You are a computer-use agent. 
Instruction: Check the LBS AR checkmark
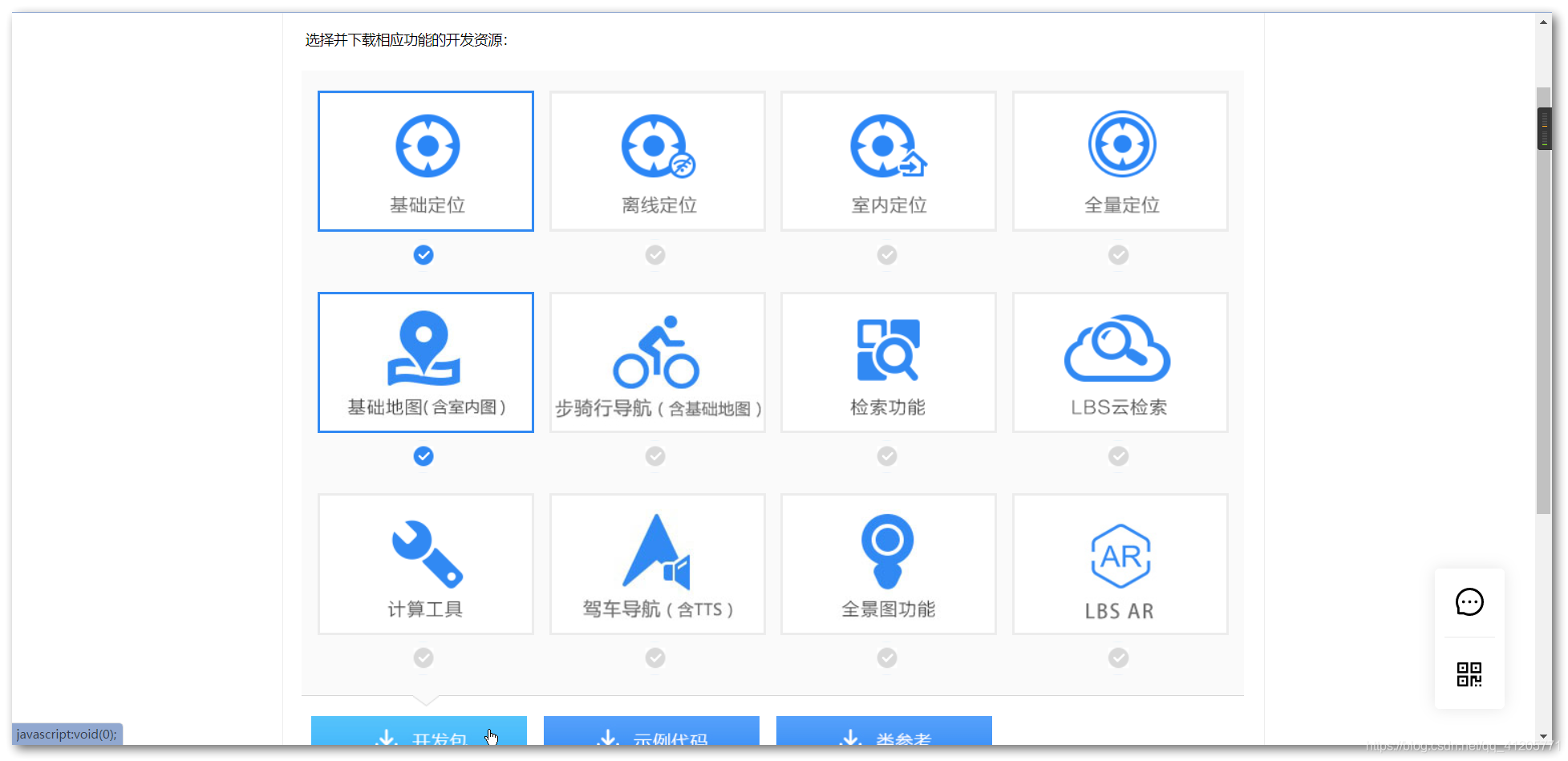(x=1119, y=658)
